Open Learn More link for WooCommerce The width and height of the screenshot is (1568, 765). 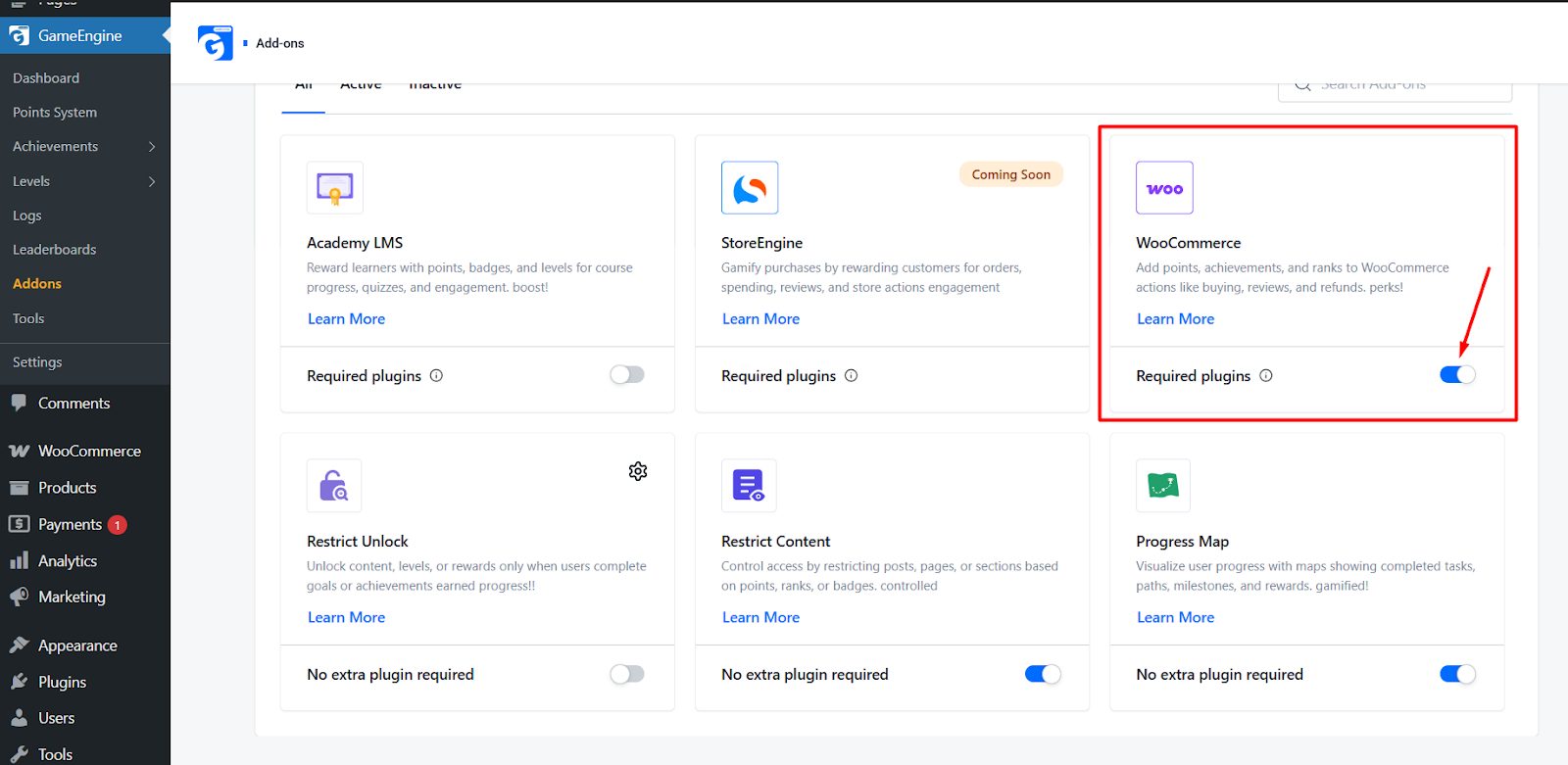[x=1175, y=319]
